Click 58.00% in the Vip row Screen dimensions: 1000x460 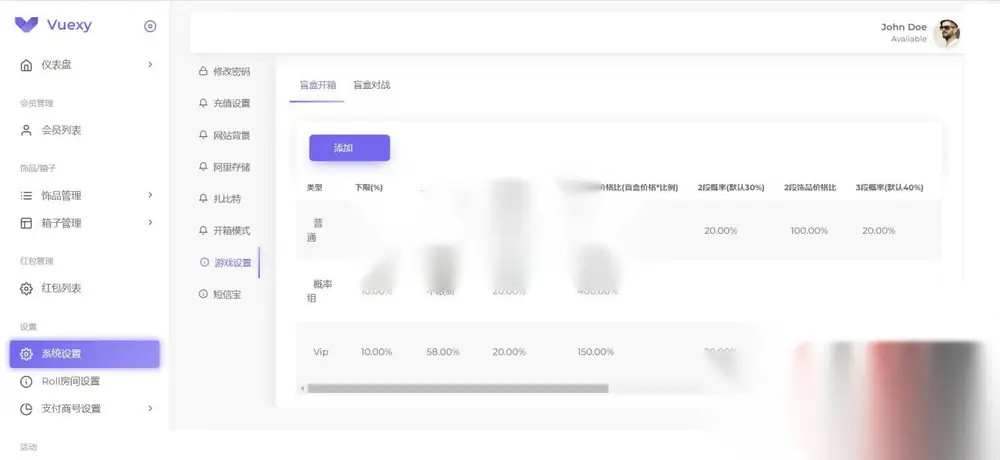tap(443, 352)
